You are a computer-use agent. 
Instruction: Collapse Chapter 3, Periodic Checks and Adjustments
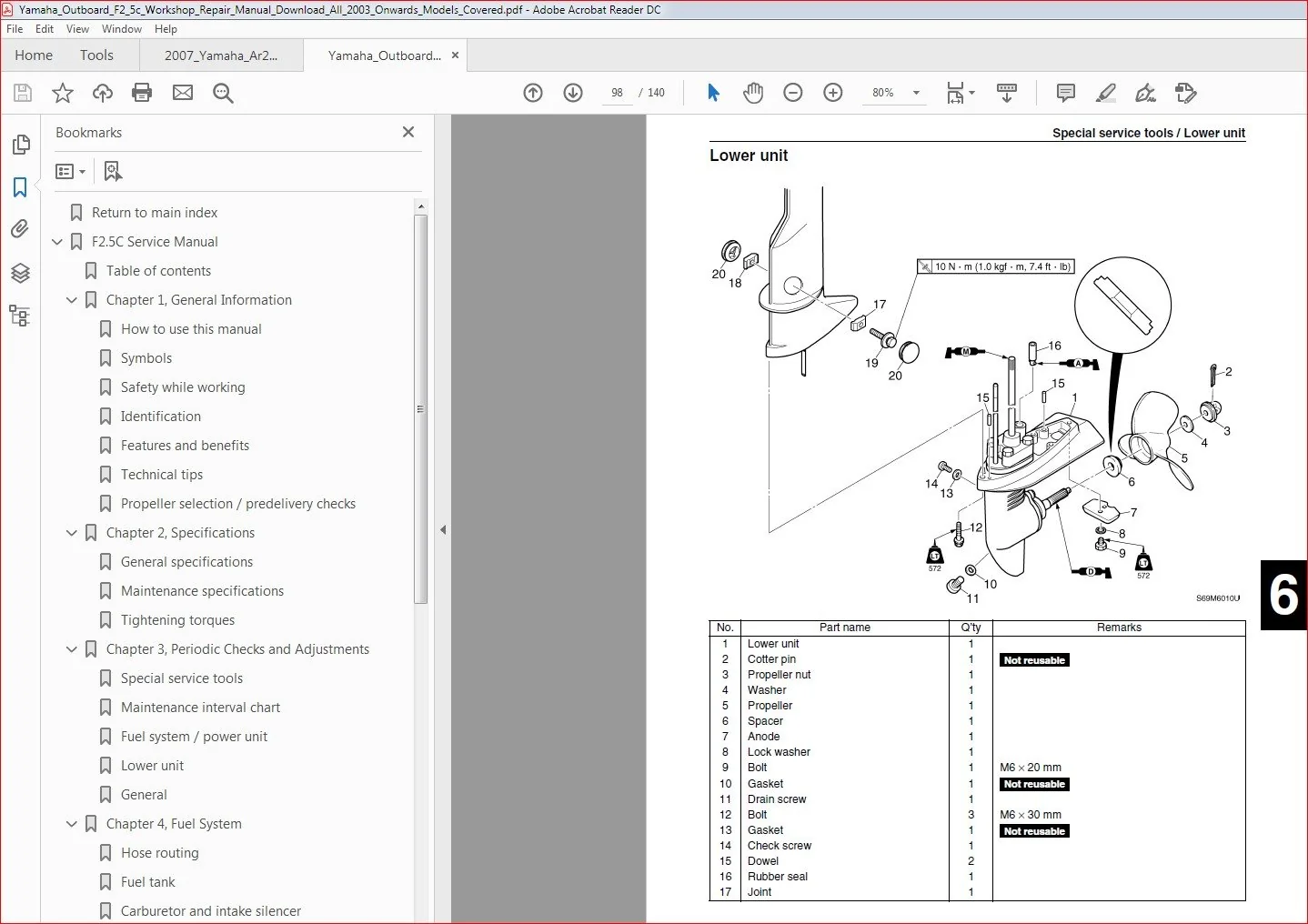pos(72,649)
